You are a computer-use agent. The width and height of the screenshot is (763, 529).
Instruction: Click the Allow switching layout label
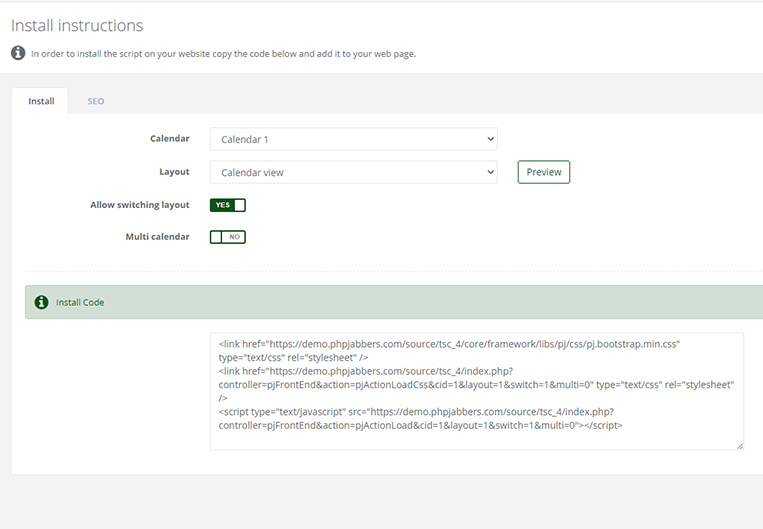140,205
